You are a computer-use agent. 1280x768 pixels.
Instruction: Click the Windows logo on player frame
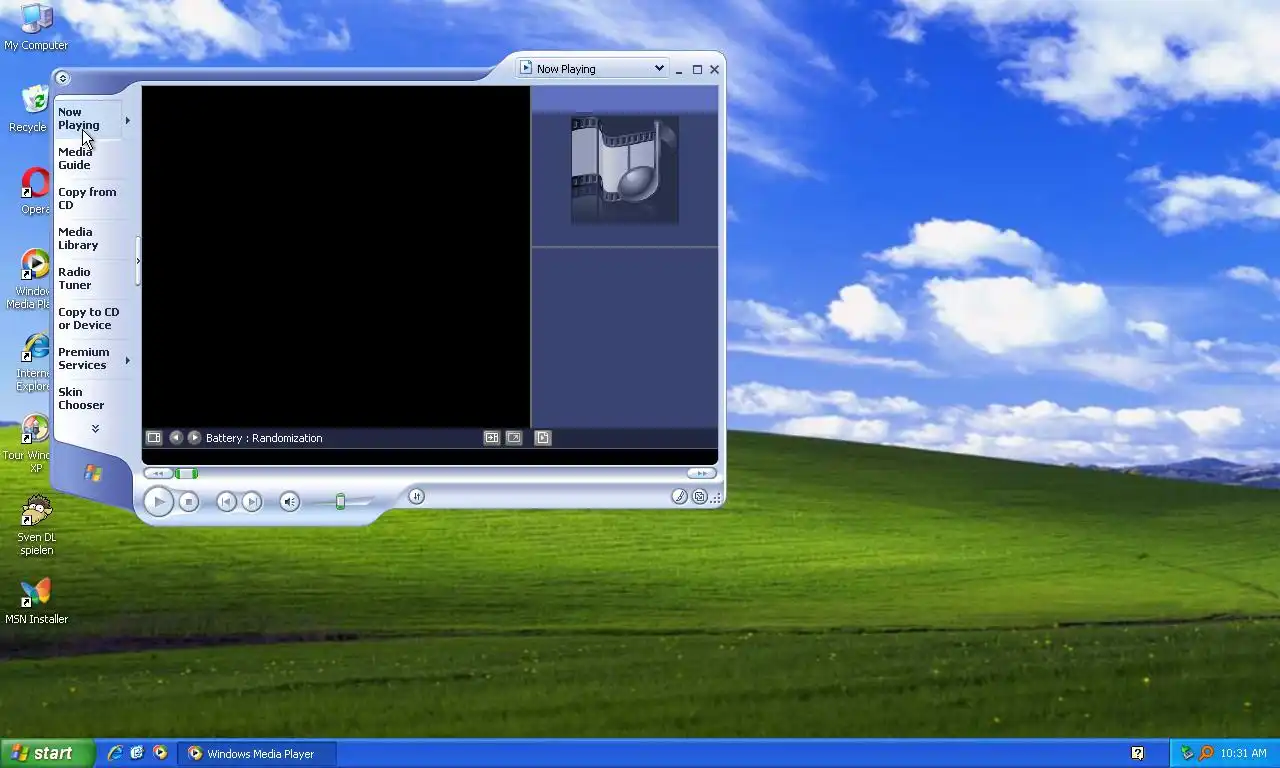[x=93, y=473]
